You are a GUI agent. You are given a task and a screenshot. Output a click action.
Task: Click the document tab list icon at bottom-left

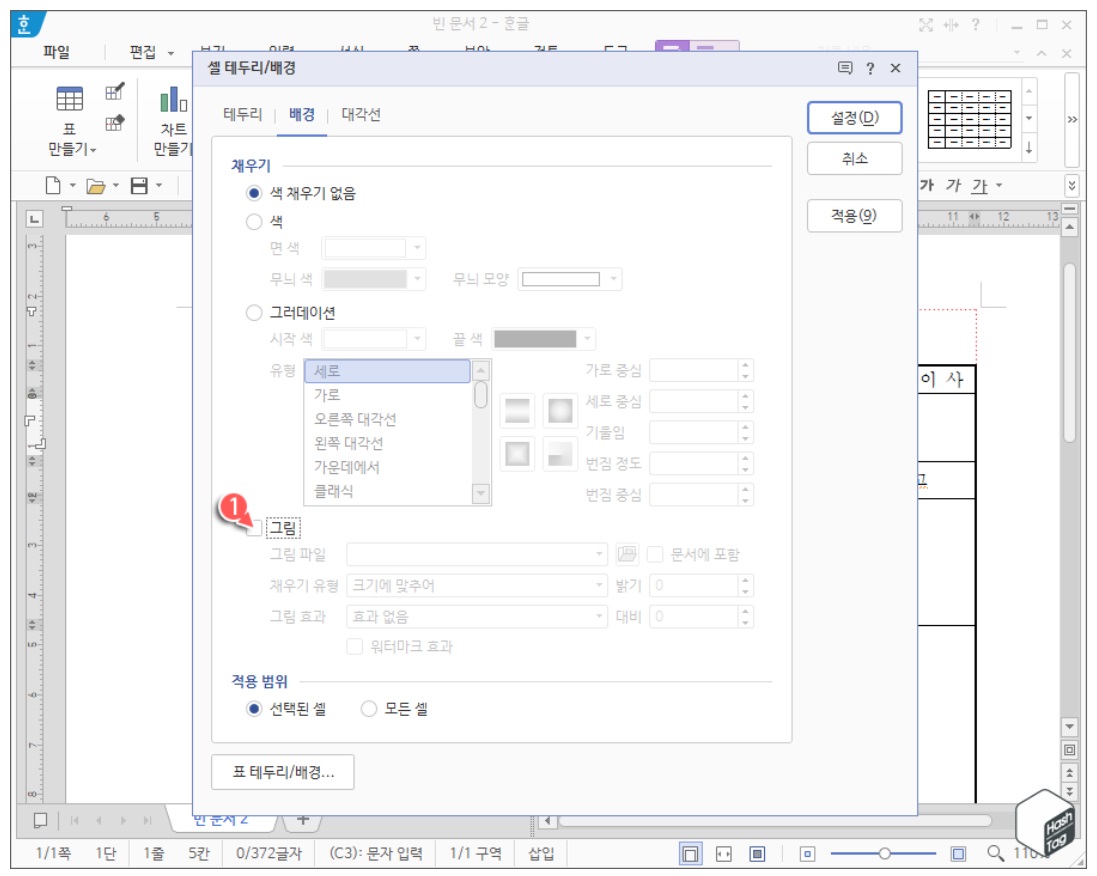tap(41, 820)
